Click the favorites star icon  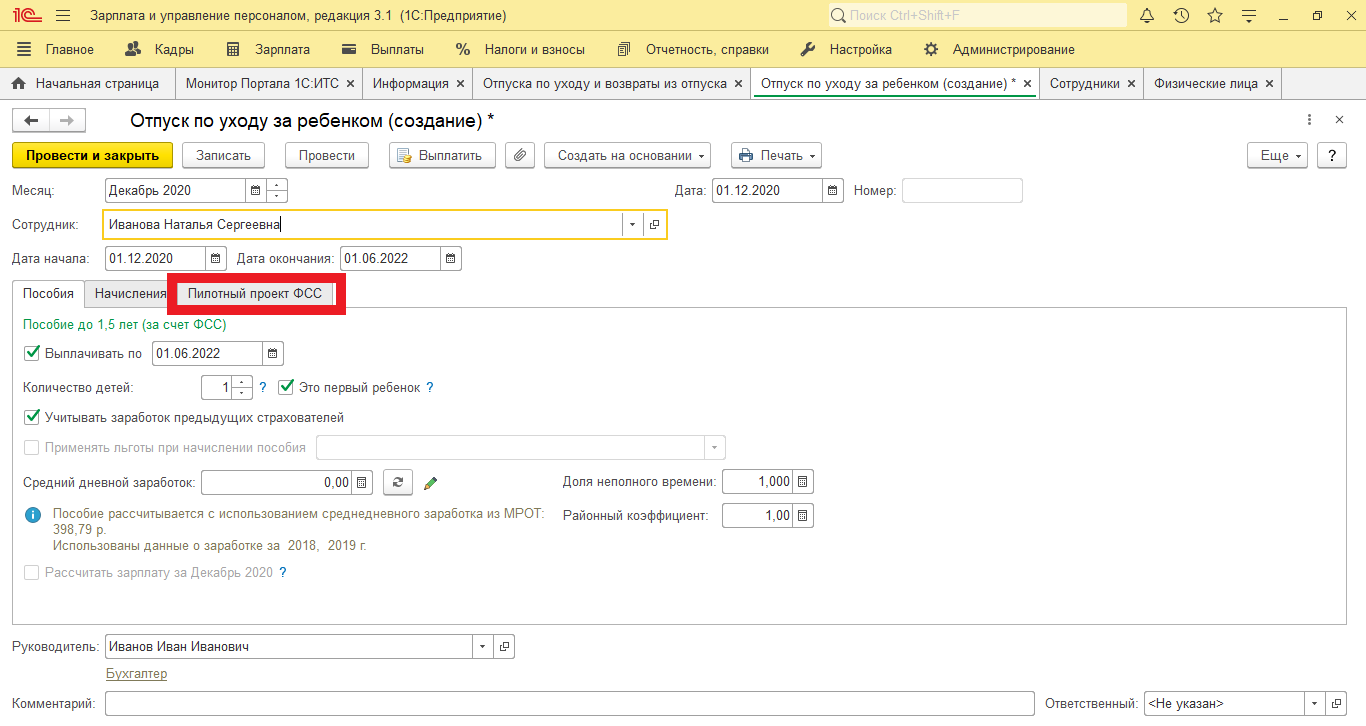point(1215,16)
